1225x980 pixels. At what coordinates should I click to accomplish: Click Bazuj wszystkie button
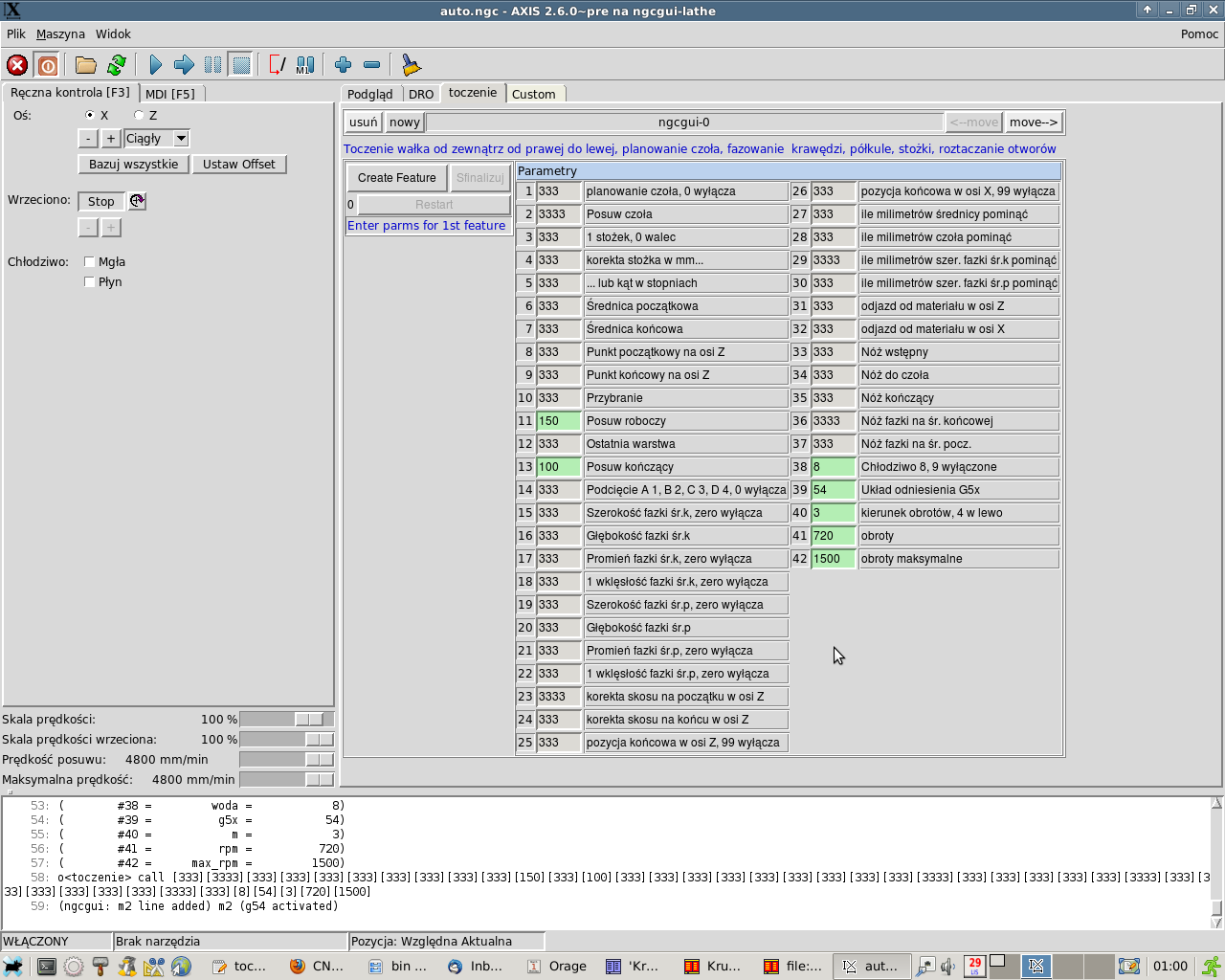tap(134, 164)
